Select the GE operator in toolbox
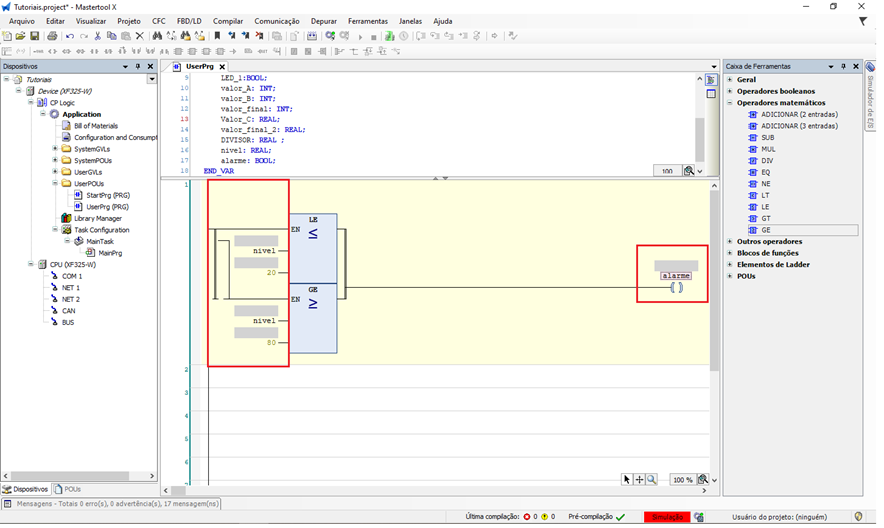 [x=765, y=230]
